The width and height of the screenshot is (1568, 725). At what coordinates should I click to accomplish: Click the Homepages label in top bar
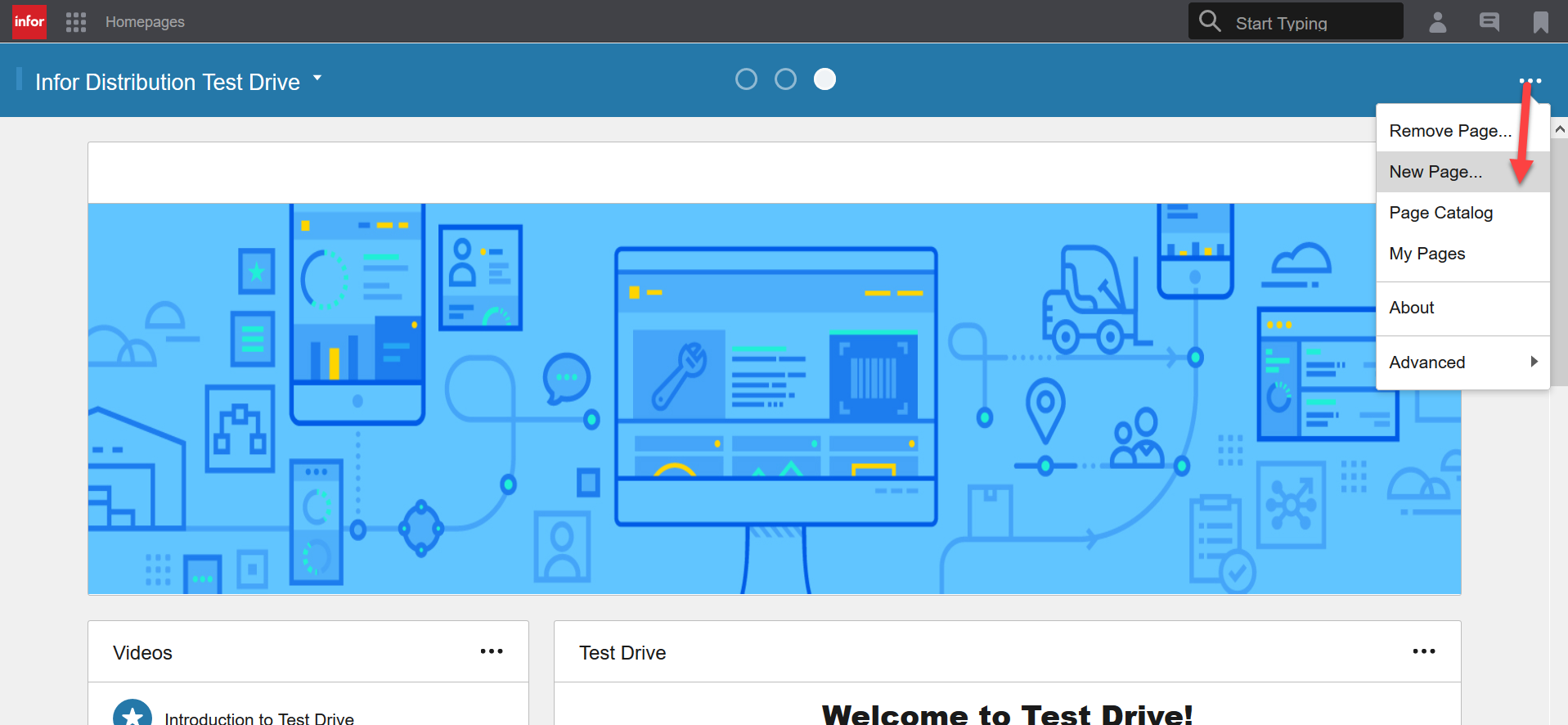click(145, 22)
